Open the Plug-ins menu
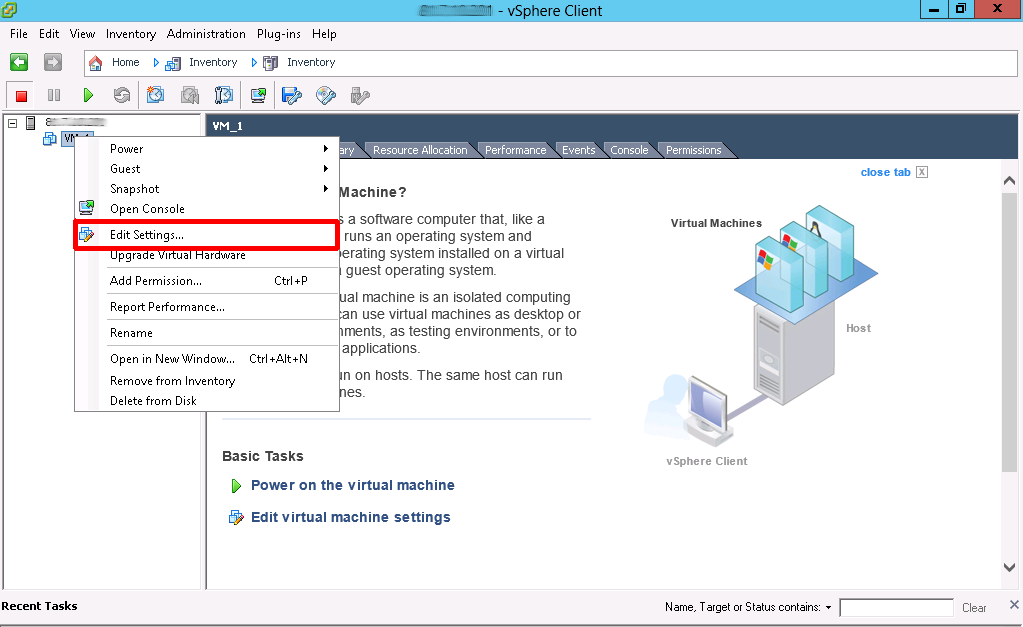1023x627 pixels. (x=279, y=34)
